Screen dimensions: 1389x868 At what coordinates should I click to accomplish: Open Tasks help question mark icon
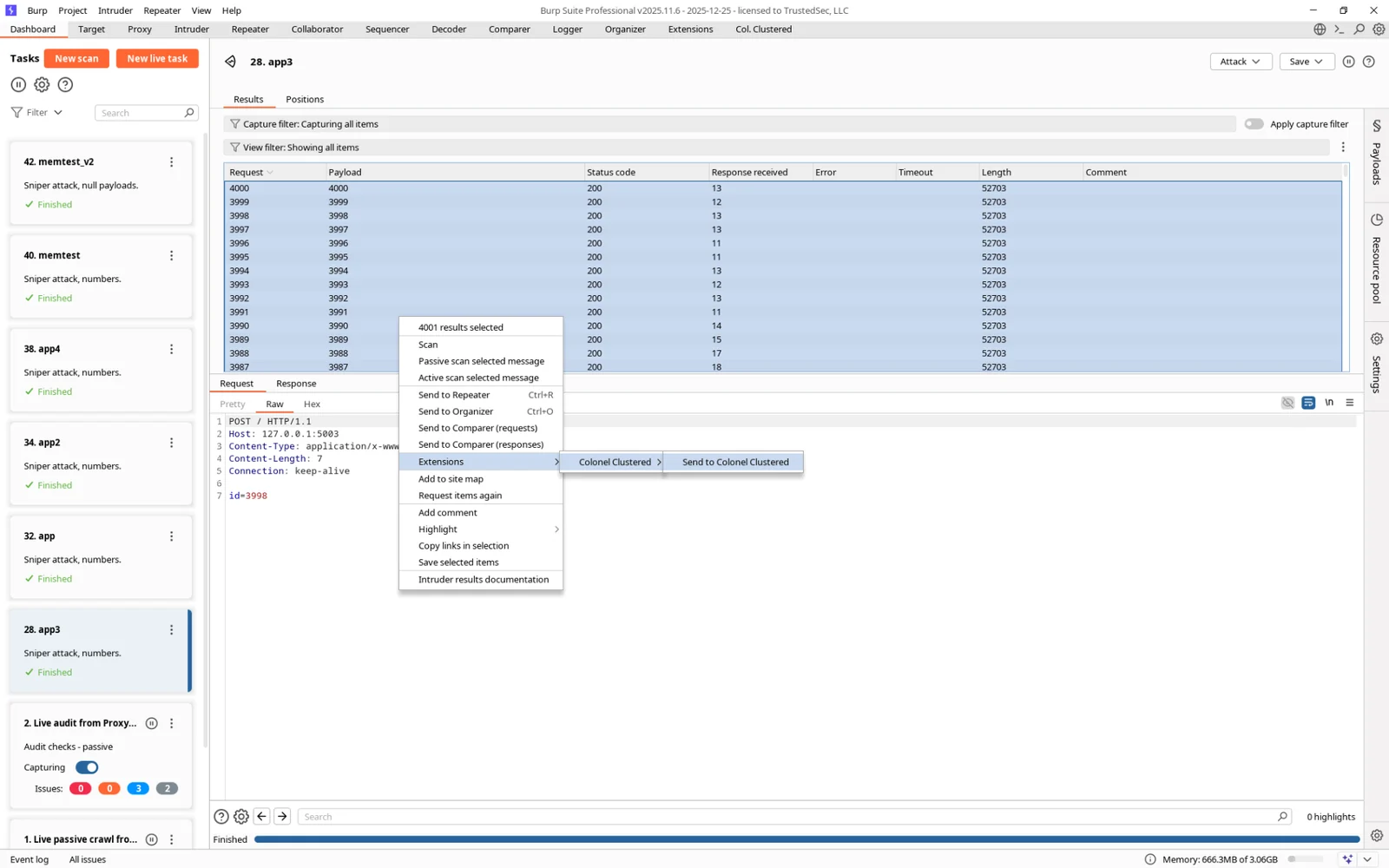click(65, 84)
